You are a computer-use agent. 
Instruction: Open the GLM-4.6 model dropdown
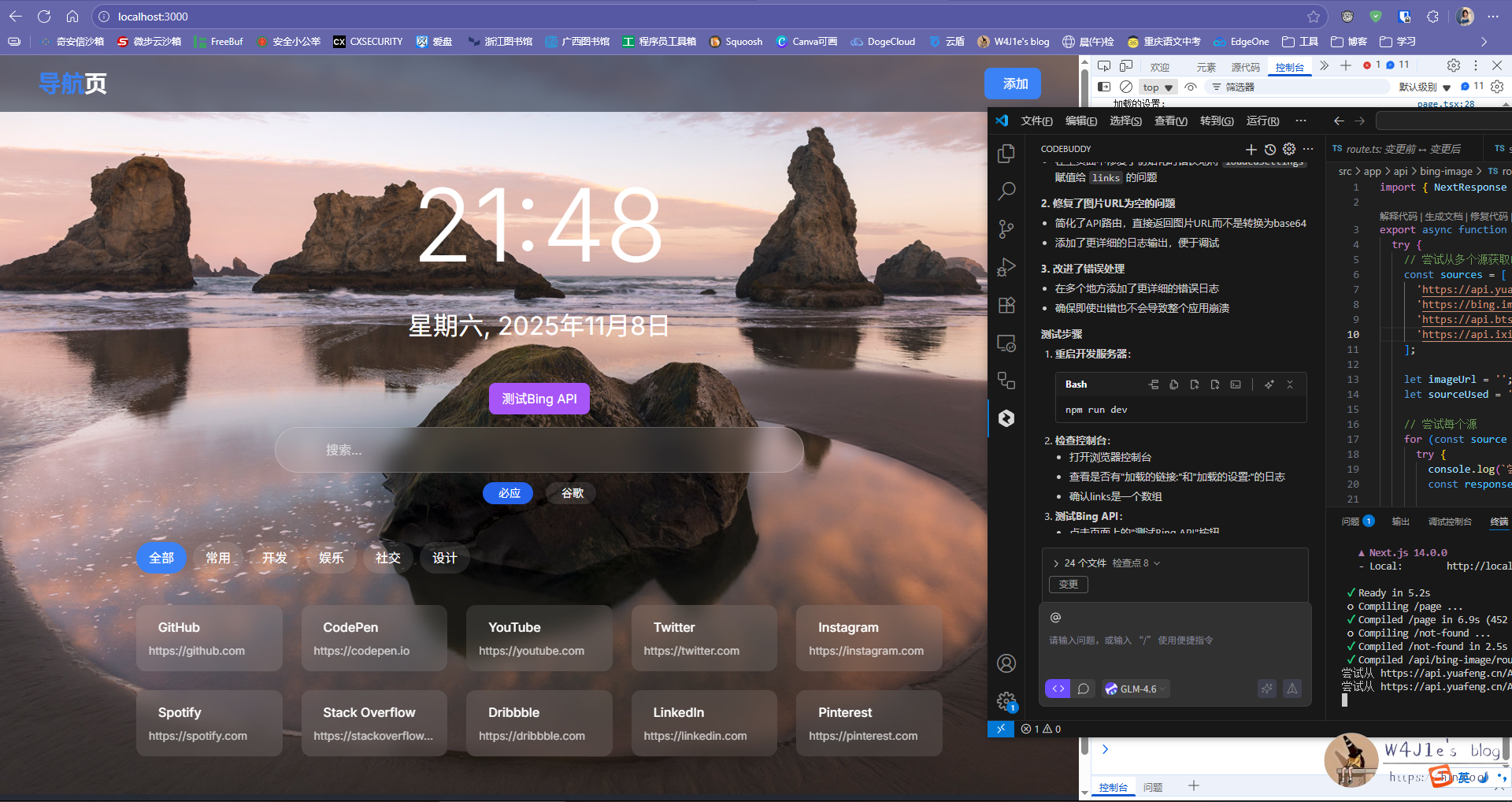(1136, 689)
